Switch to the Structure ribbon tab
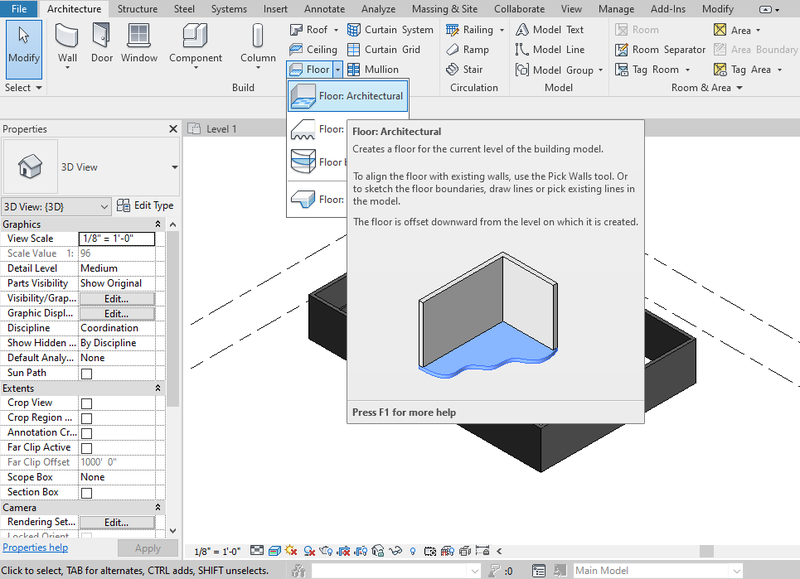This screenshot has height=579, width=800. (137, 9)
